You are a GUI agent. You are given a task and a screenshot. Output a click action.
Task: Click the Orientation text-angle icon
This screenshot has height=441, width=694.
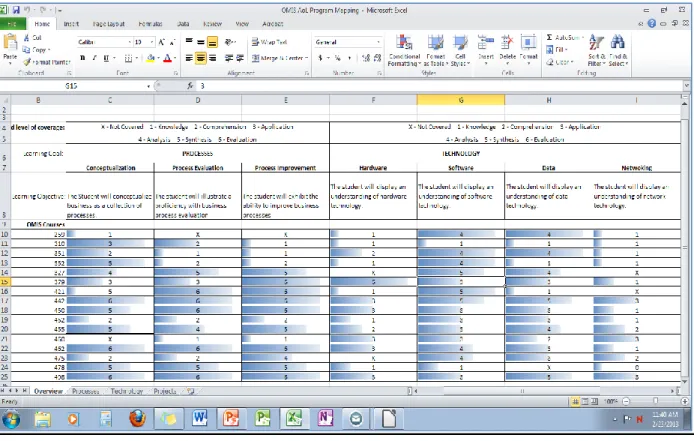pyautogui.click(x=229, y=42)
